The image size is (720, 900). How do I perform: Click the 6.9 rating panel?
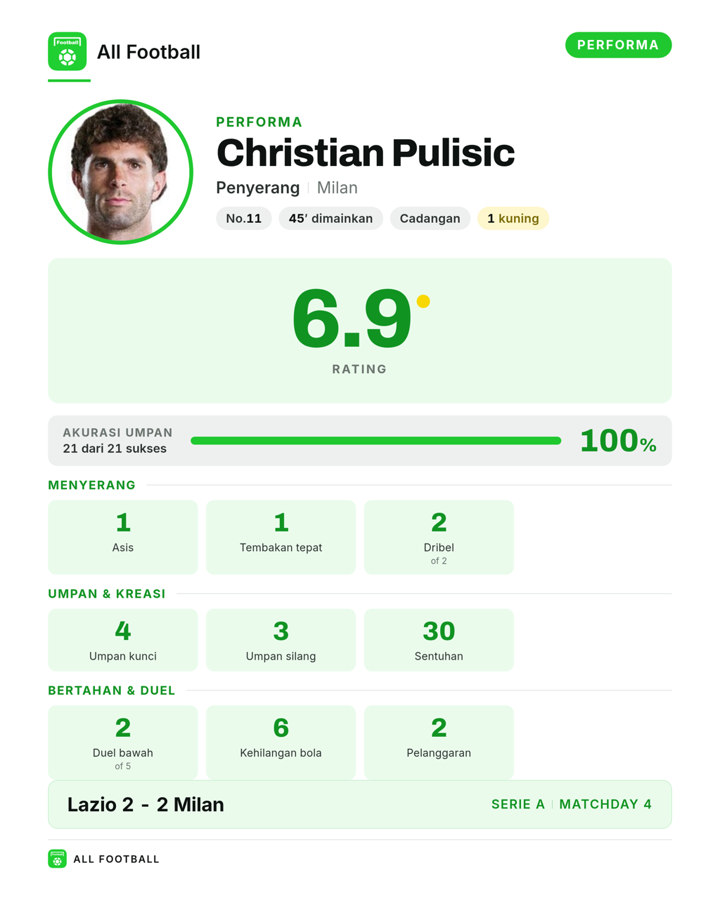[x=360, y=331]
